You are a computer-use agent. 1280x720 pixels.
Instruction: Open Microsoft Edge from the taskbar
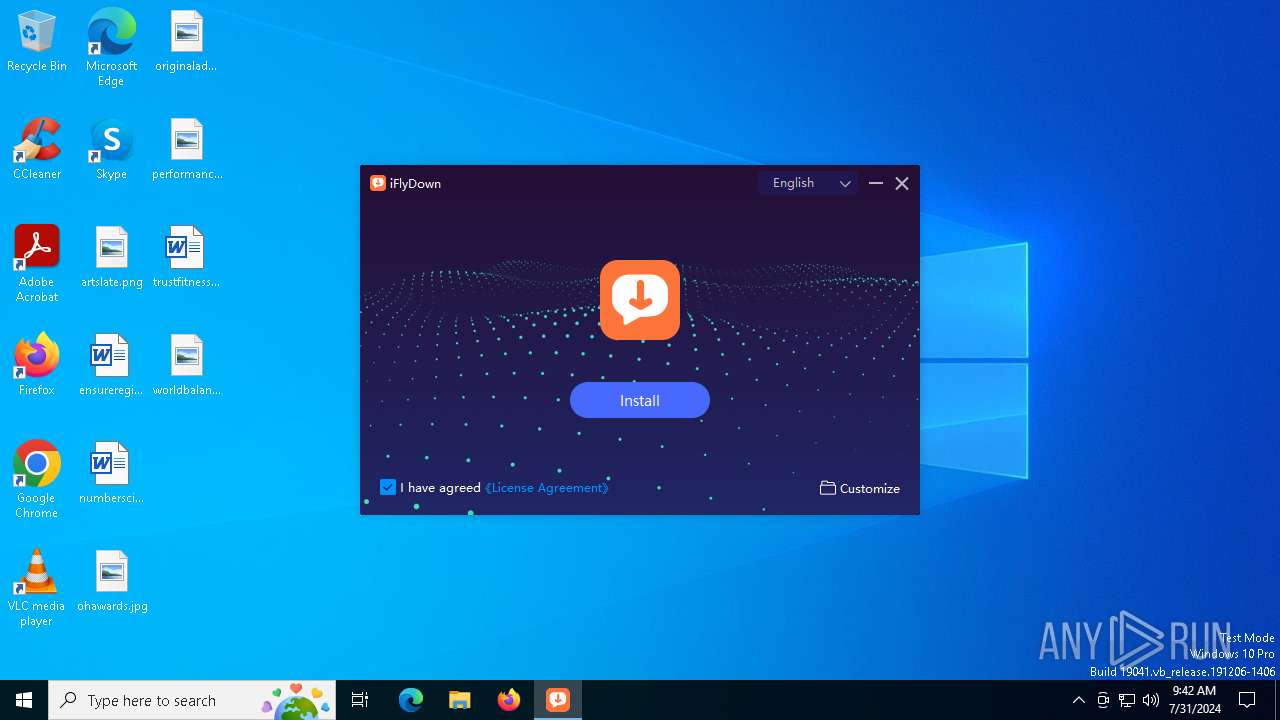(411, 700)
